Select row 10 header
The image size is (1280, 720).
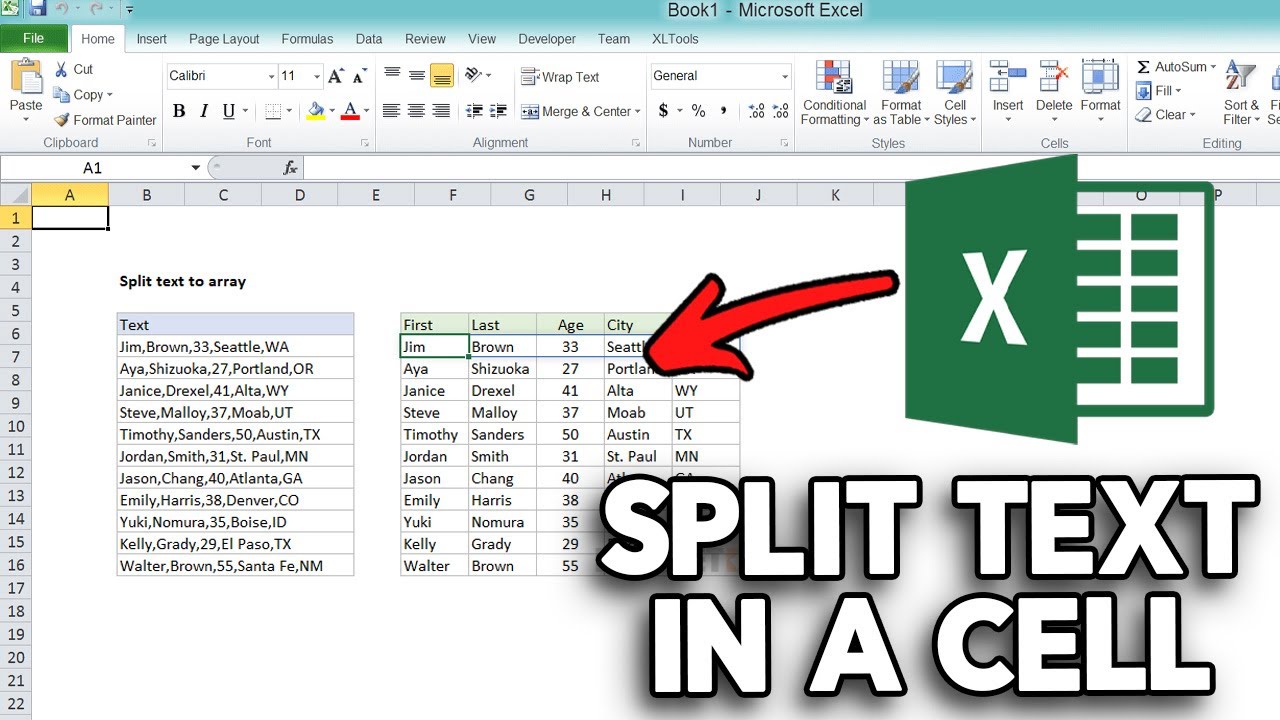(16, 426)
